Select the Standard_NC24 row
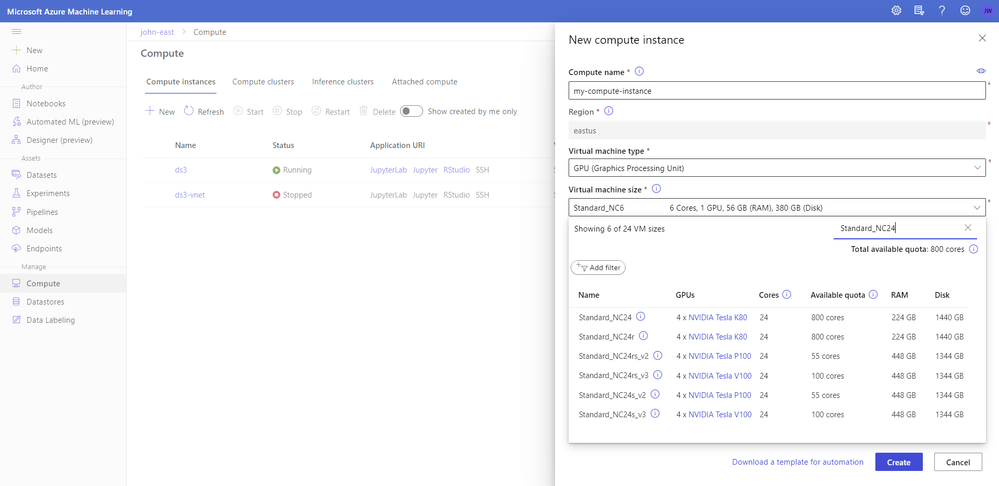This screenshot has height=486, width=999. click(x=770, y=317)
